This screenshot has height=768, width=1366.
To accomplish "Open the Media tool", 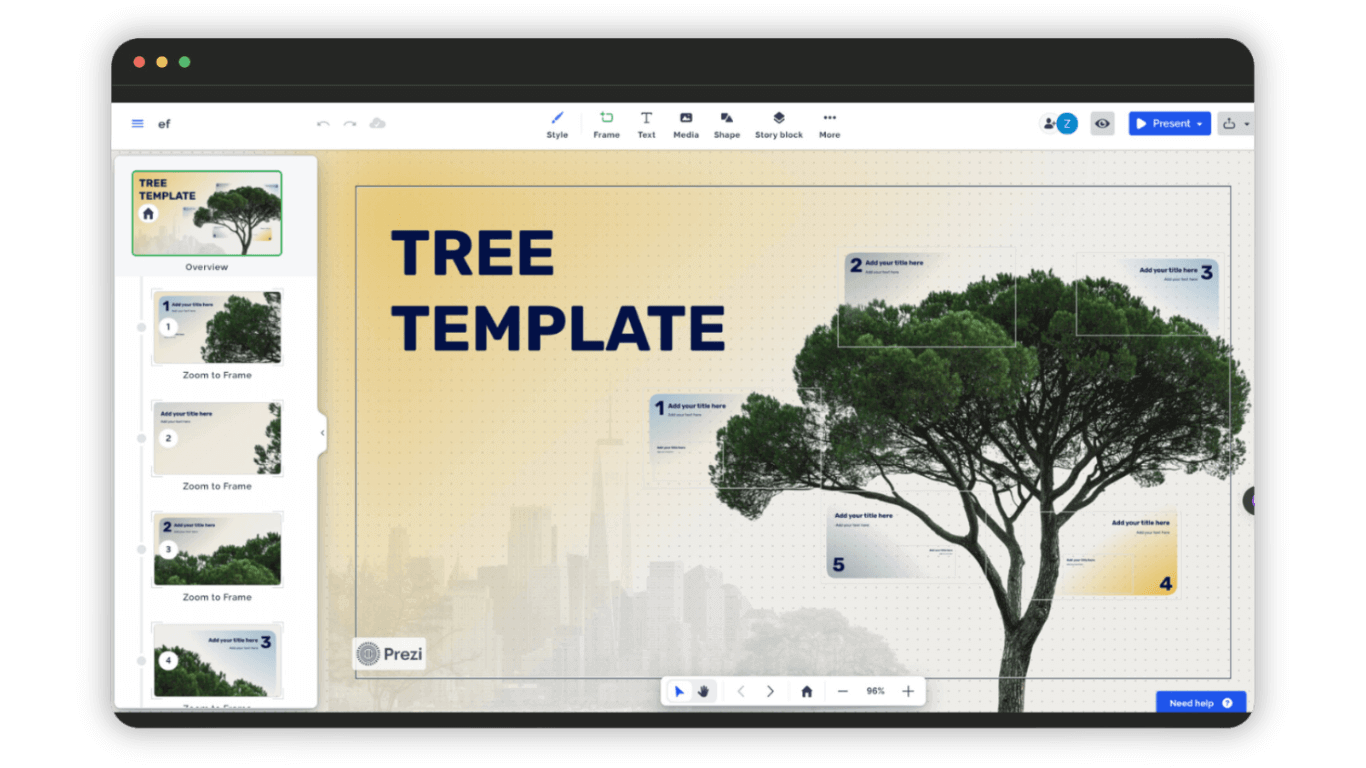I will click(686, 124).
